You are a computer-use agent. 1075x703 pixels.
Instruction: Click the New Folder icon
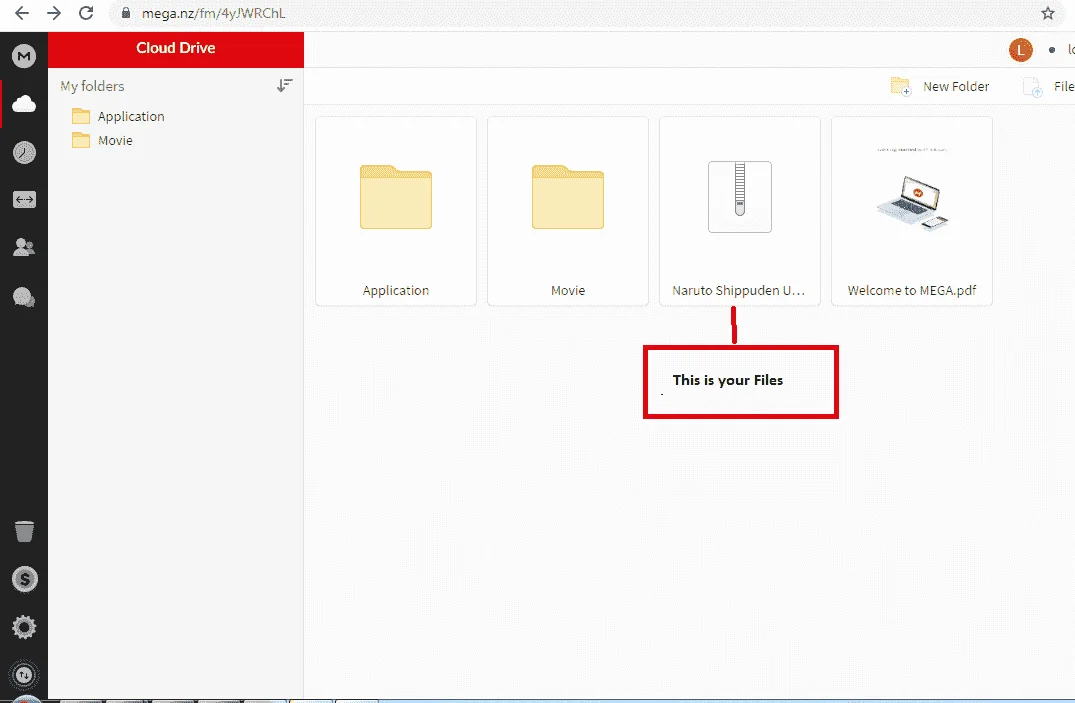[900, 86]
